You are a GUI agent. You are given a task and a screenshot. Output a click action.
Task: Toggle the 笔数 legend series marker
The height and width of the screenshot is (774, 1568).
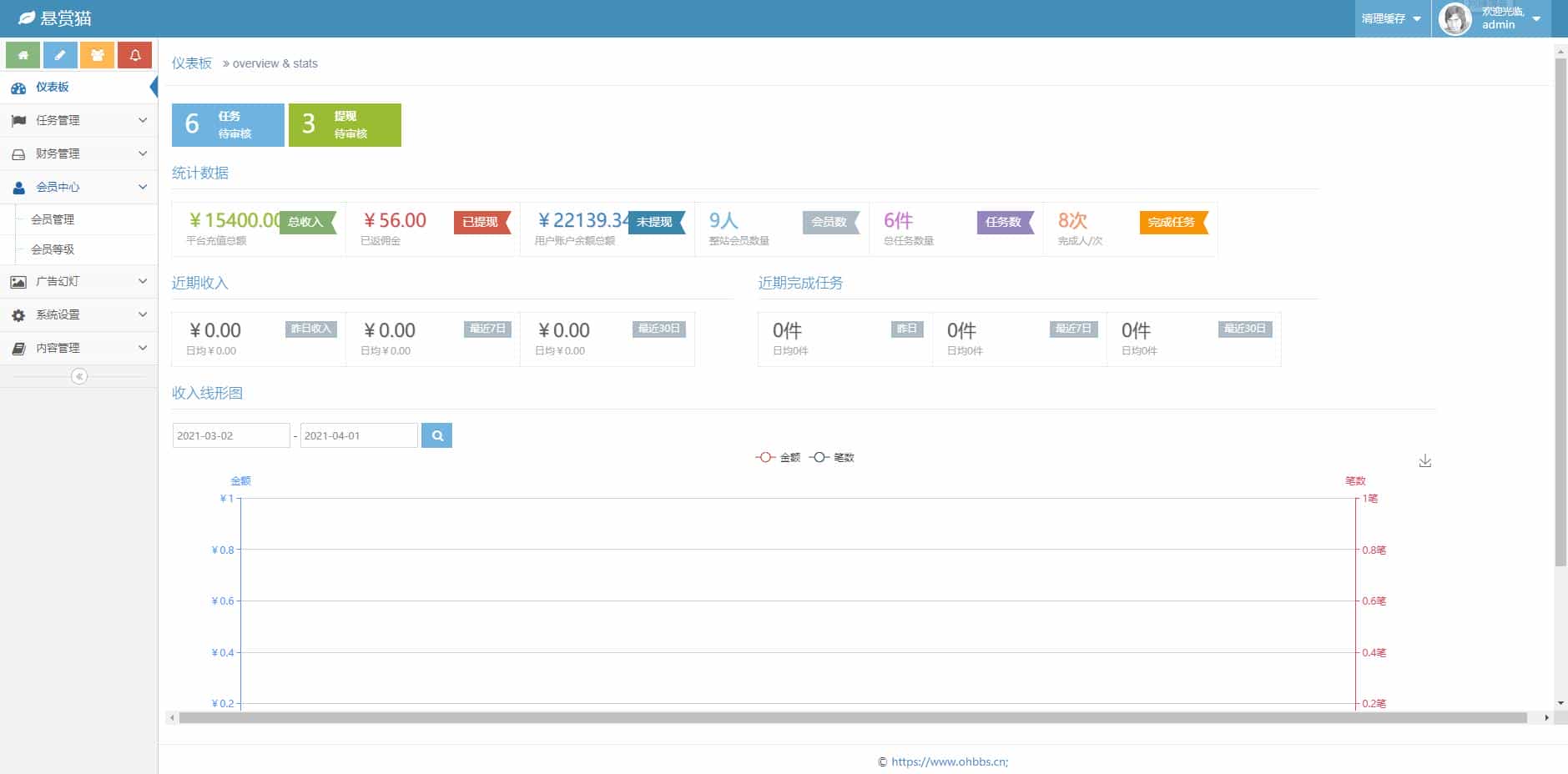click(x=819, y=457)
